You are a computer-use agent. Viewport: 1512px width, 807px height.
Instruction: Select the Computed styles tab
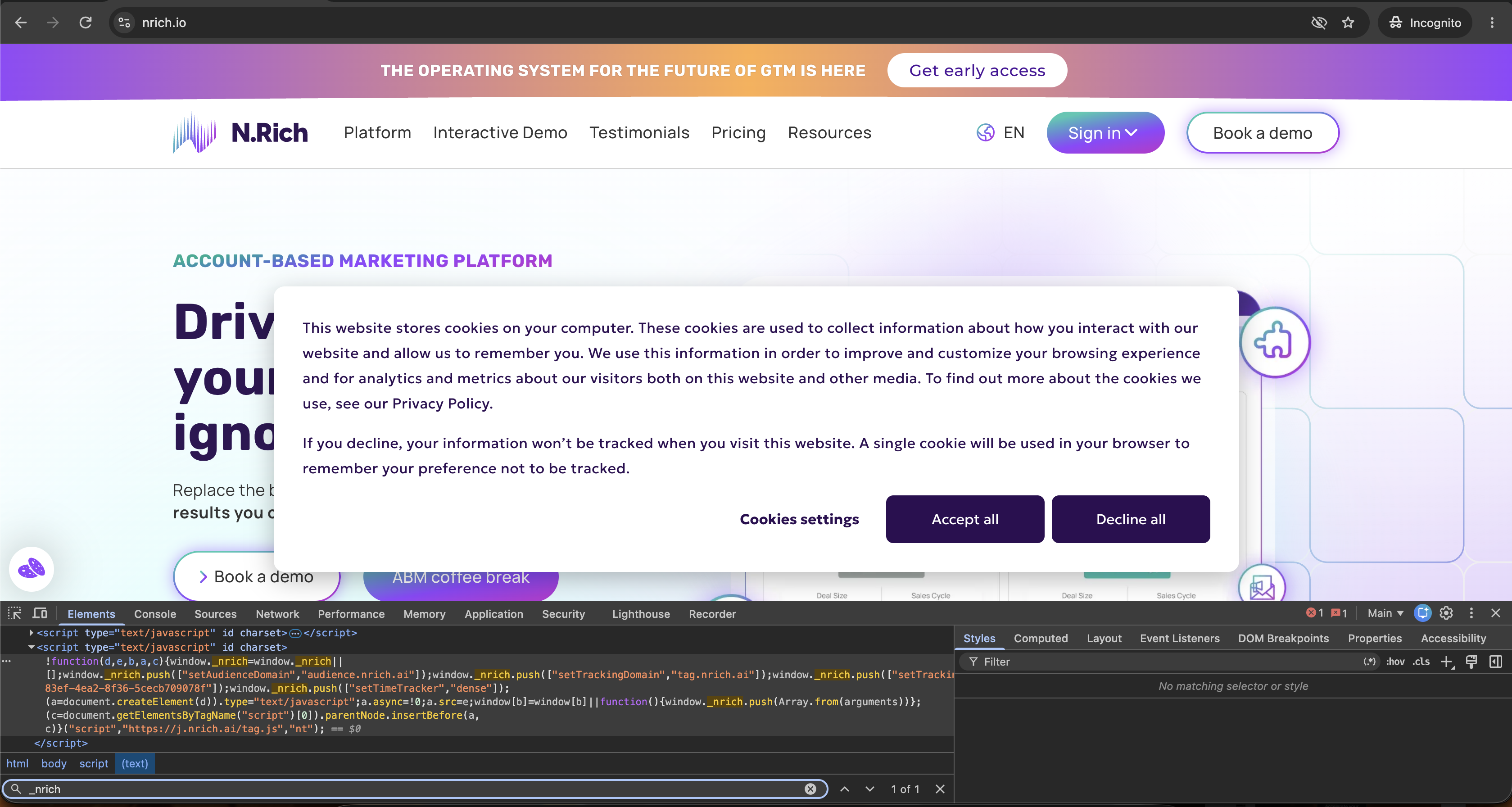tap(1041, 638)
